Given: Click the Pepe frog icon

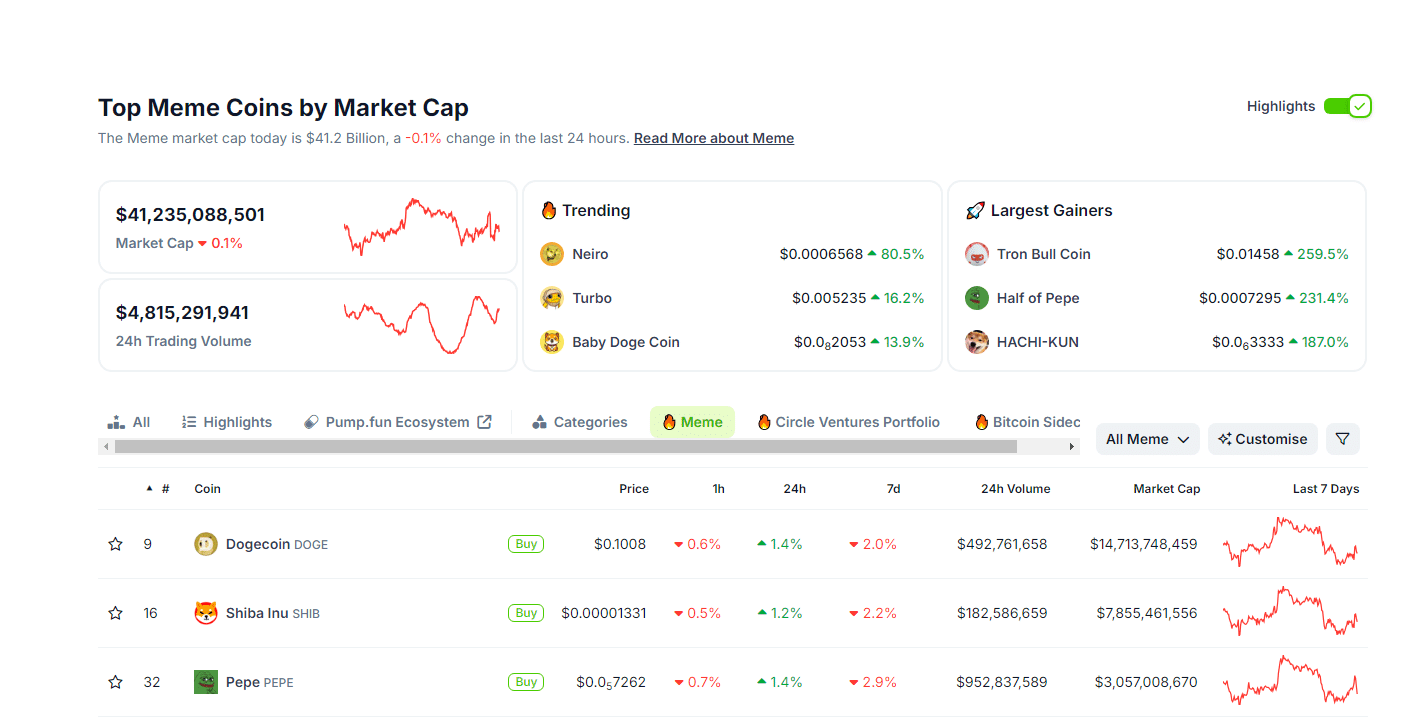Looking at the screenshot, I should pos(206,682).
